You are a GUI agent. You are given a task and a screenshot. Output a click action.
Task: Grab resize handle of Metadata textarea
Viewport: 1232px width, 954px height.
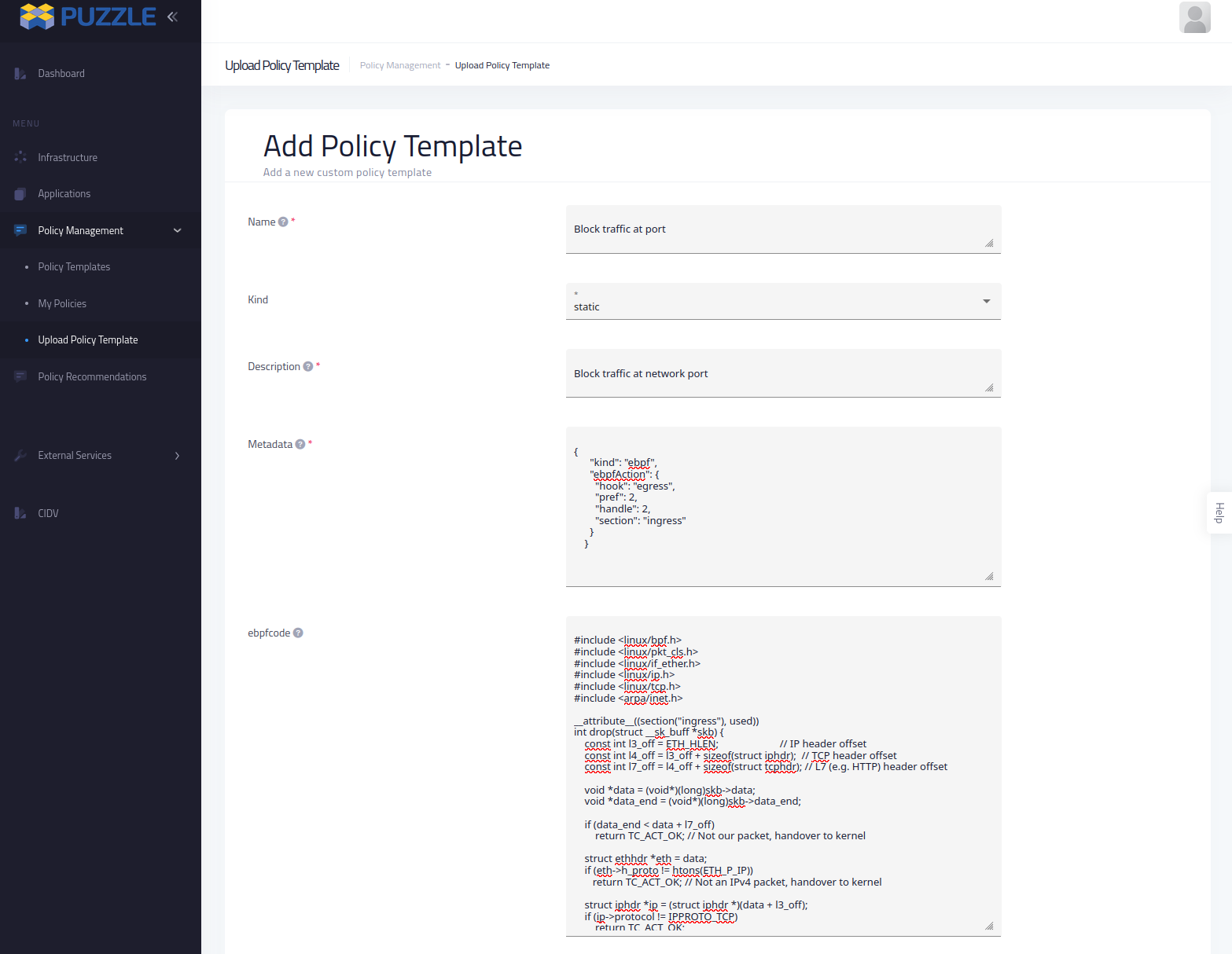[989, 576]
